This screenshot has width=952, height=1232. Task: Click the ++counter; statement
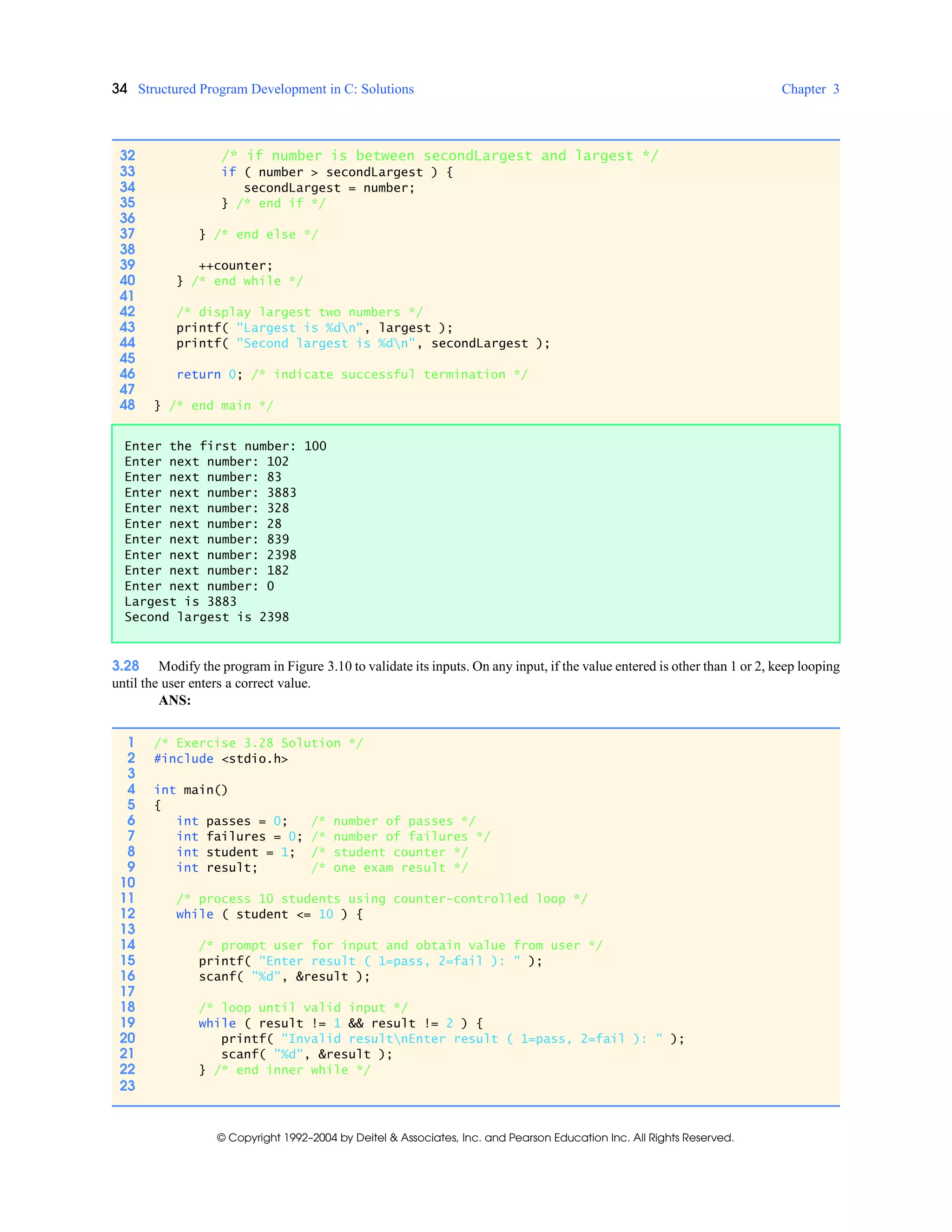[x=235, y=265]
